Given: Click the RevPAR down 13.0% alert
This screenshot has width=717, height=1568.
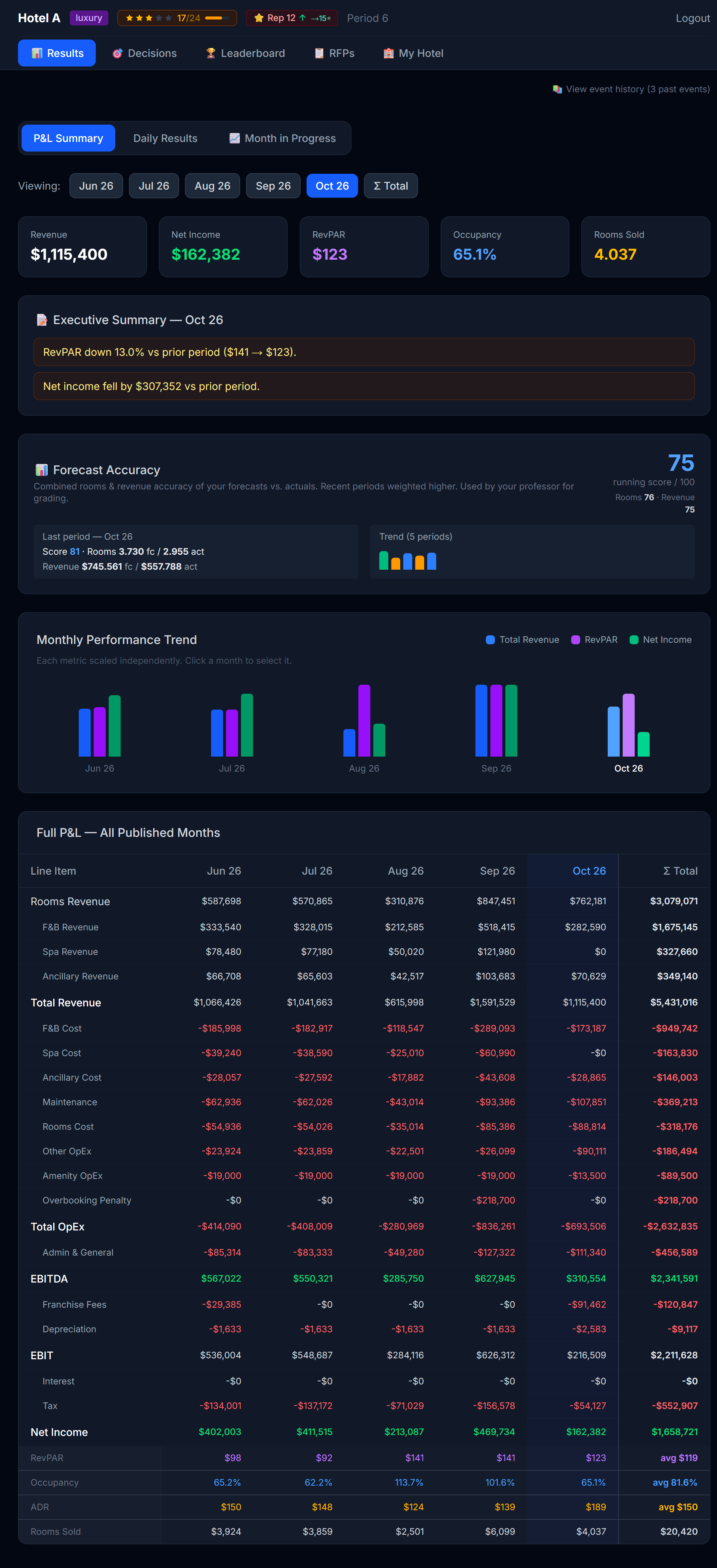Looking at the screenshot, I should click(364, 353).
